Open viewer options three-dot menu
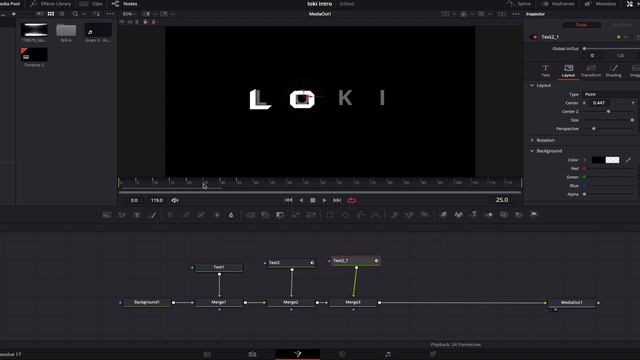Viewport: 640px width, 360px height. pyautogui.click(x=516, y=14)
